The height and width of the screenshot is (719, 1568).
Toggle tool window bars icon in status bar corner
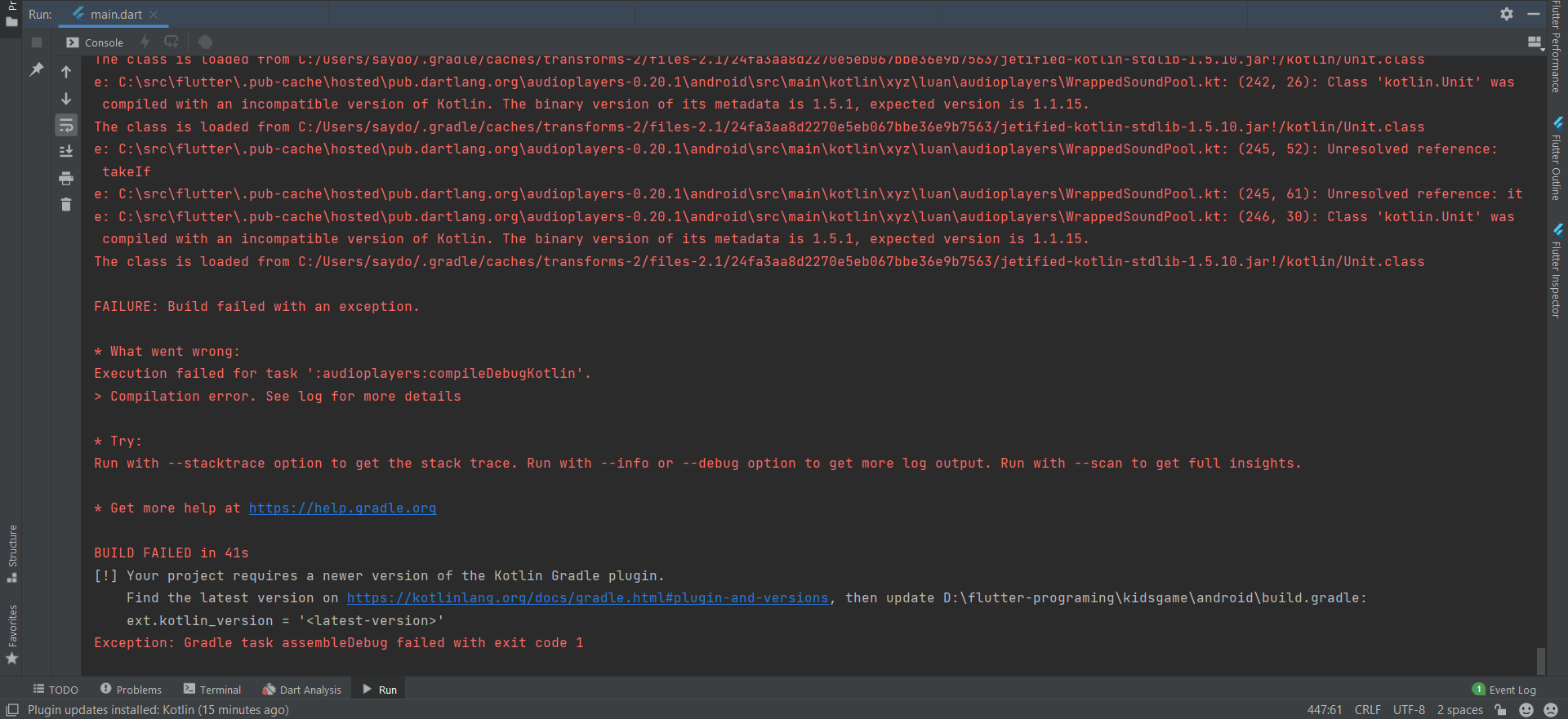pyautogui.click(x=12, y=710)
